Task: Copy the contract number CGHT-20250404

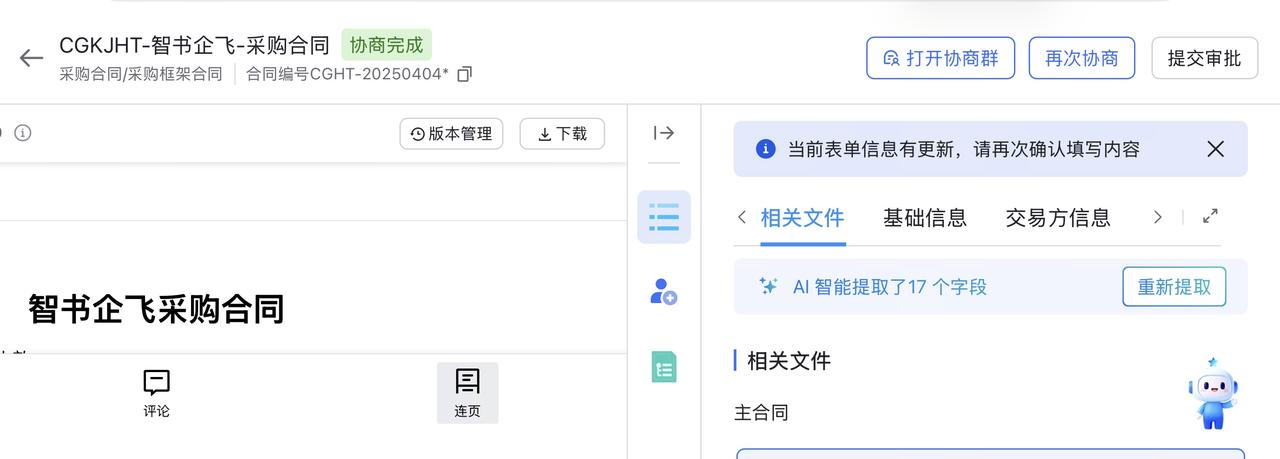Action: coord(464,74)
